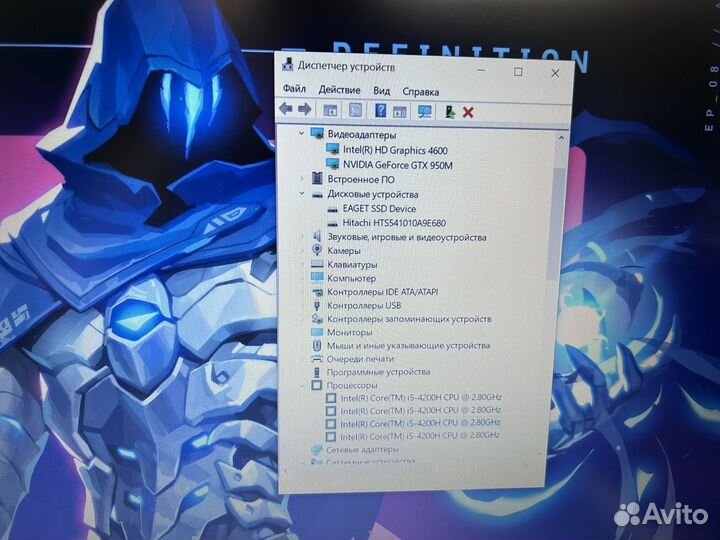Click the Контроллеры USB plug icon
Image resolution: width=720 pixels, height=540 pixels.
coord(316,305)
